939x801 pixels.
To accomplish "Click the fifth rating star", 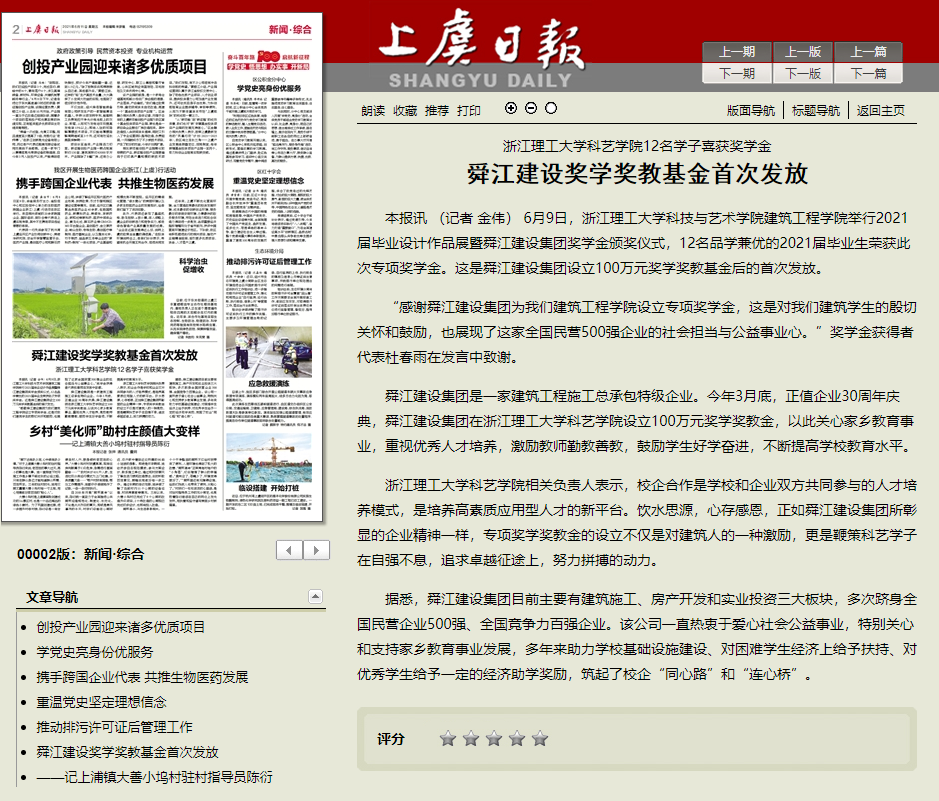I will click(x=540, y=739).
